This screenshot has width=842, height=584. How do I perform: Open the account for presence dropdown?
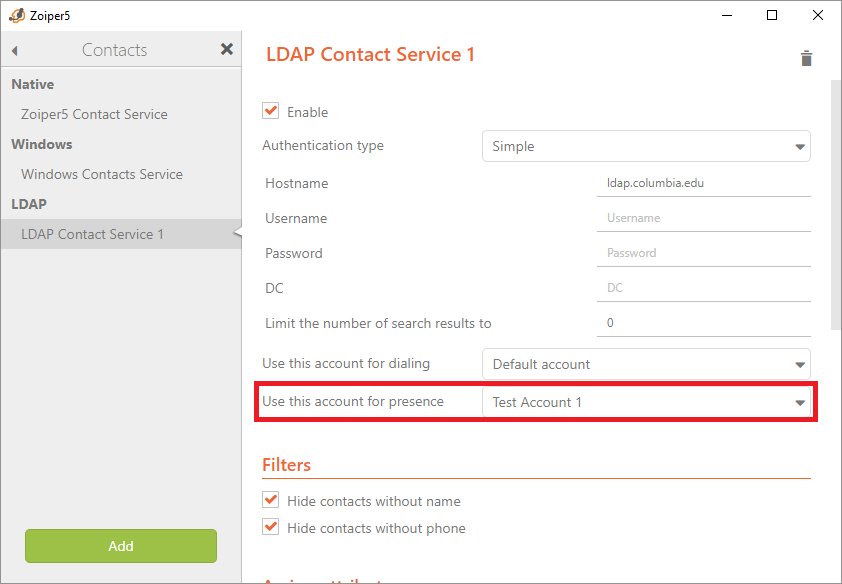(x=646, y=402)
